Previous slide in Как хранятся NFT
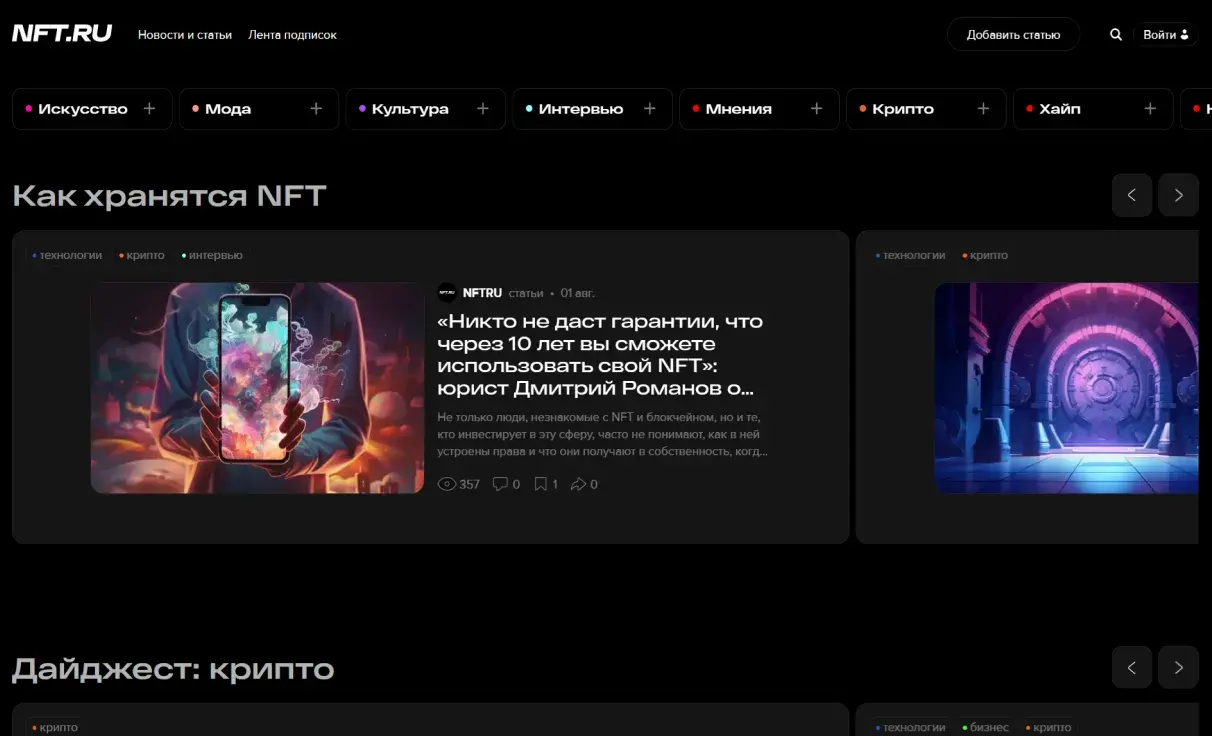Screen dimensions: 1212x736 pos(1132,195)
